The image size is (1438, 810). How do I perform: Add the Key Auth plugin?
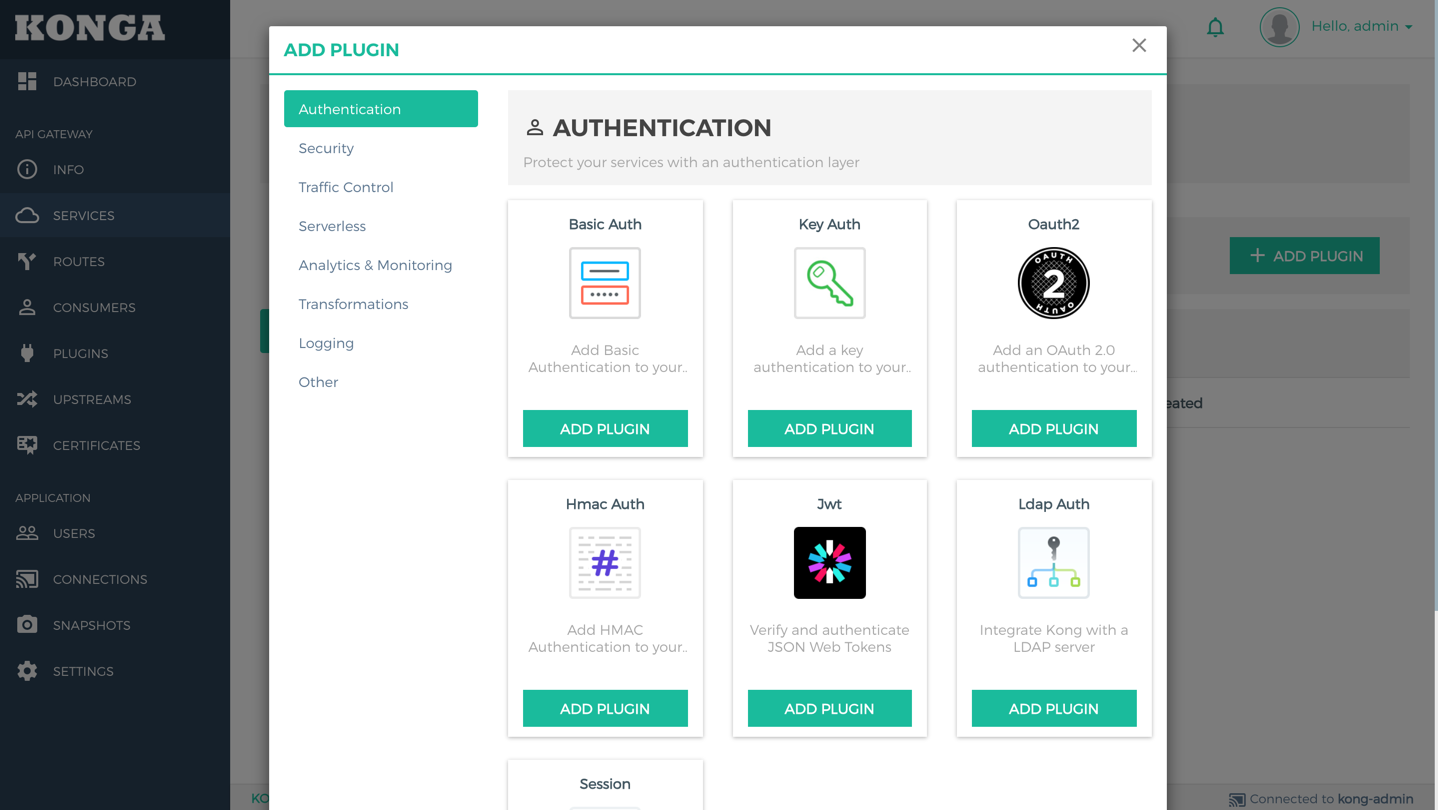tap(829, 429)
